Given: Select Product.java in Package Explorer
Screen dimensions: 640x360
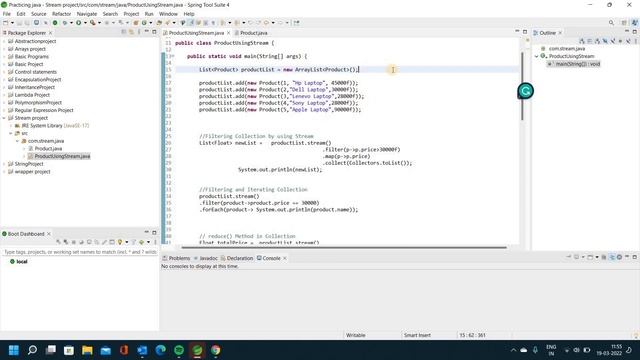Looking at the screenshot, I should 48,149.
